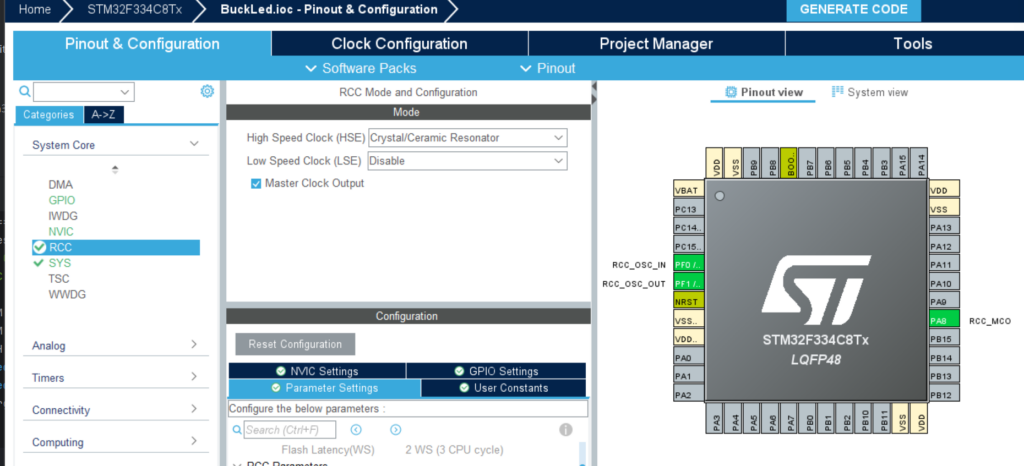Select the Categories tab
This screenshot has width=1024, height=466.
49,115
